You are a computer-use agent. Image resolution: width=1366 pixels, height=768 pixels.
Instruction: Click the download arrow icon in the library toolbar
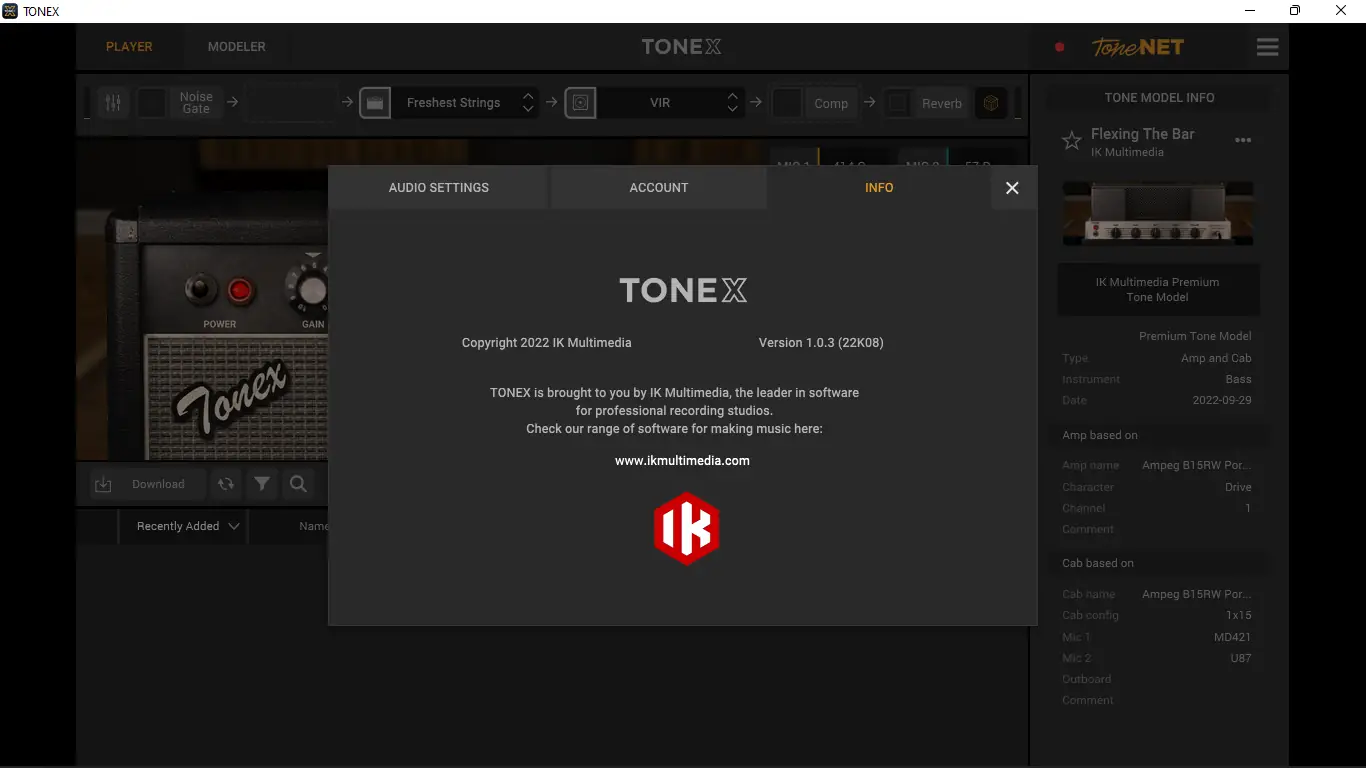tap(103, 484)
